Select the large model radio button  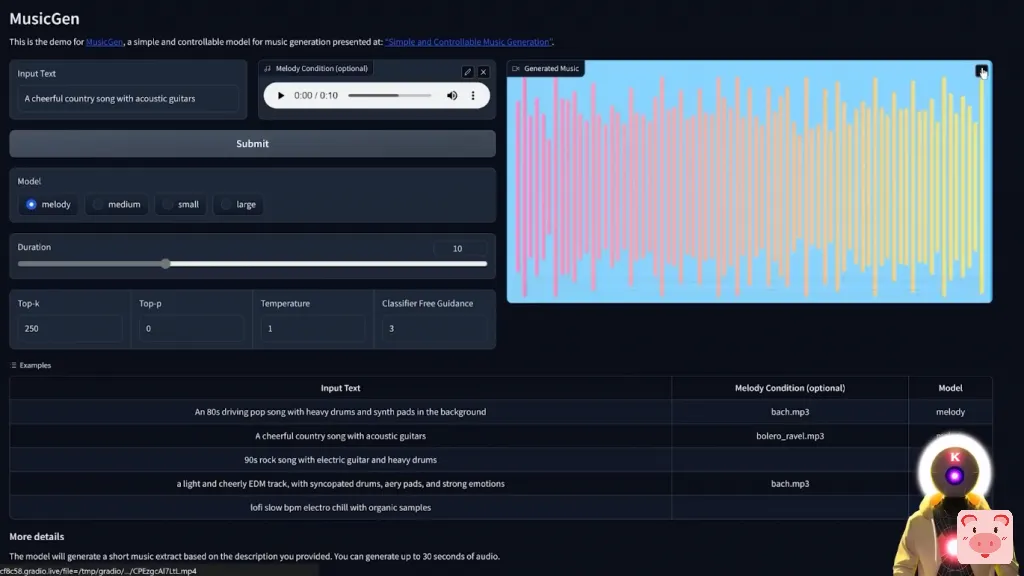pos(225,204)
